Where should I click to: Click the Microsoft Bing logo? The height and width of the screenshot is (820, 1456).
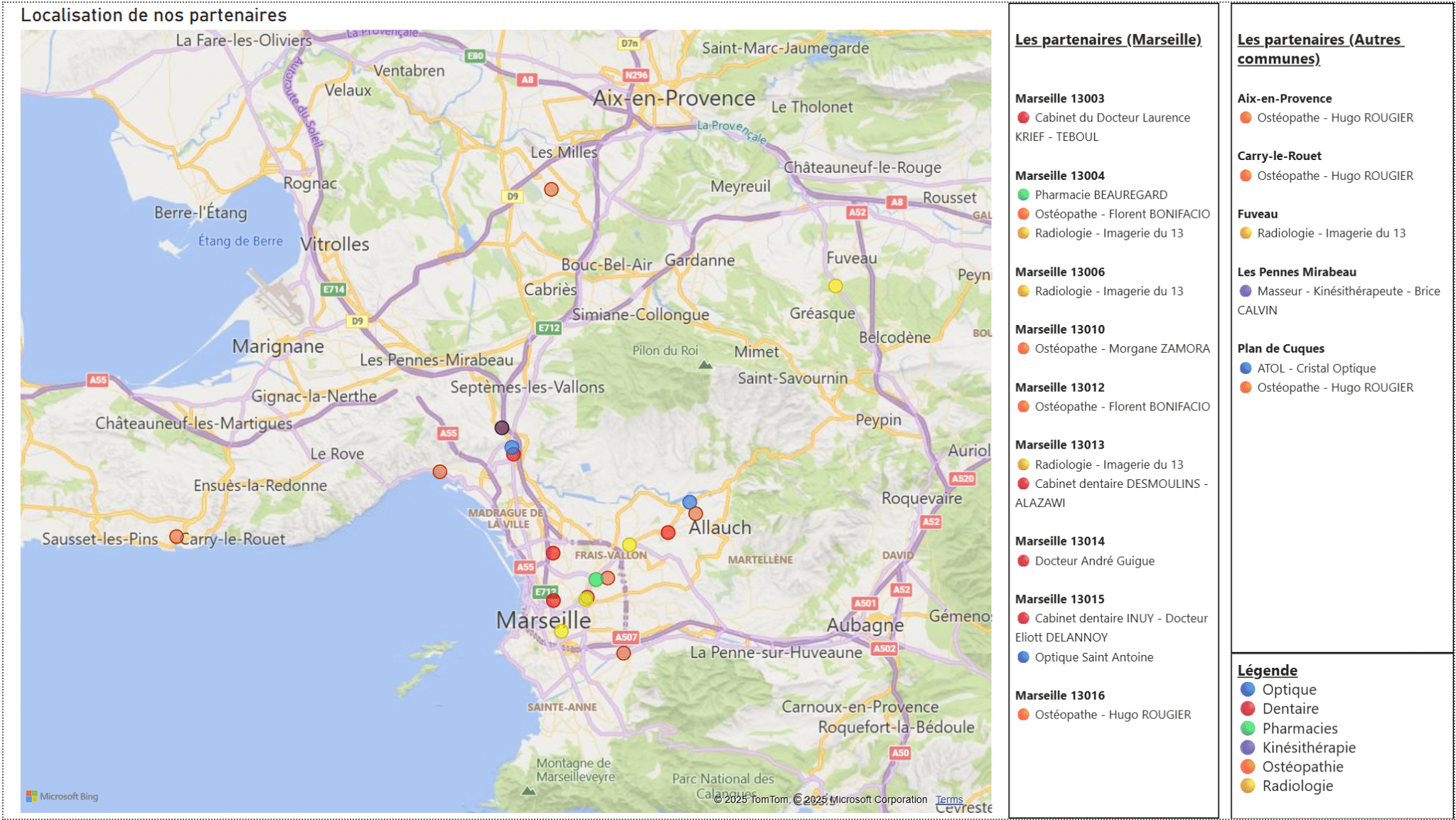(63, 797)
